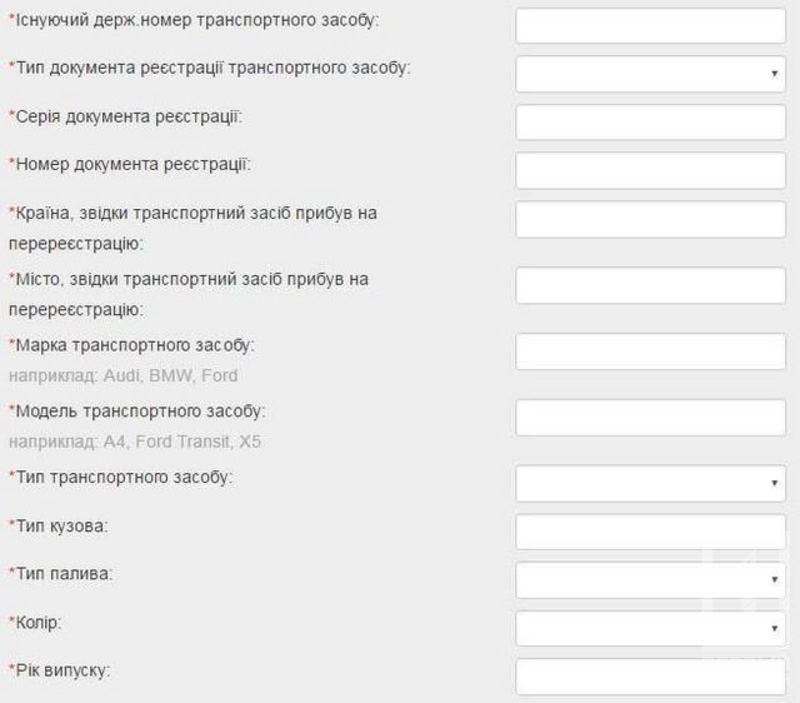Open the Тип документа реєстрації dropdown
800x703 pixels.
[650, 73]
